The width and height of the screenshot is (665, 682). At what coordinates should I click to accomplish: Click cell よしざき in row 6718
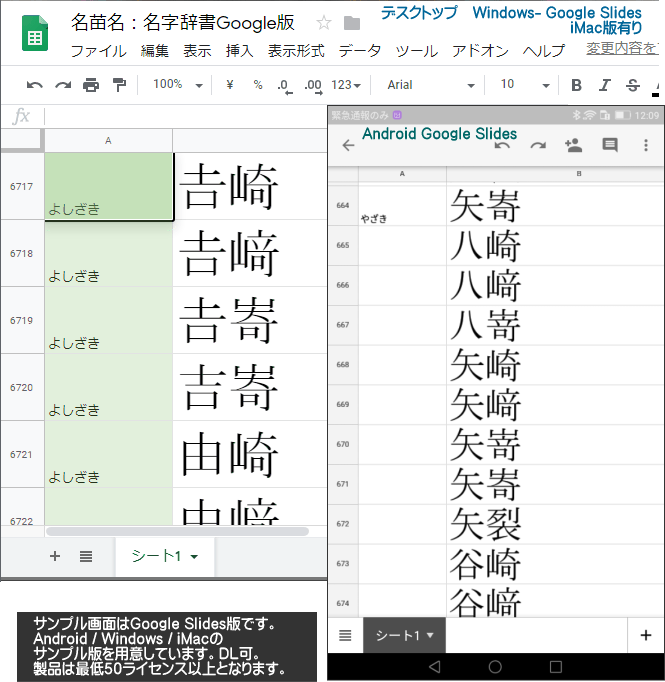point(108,253)
